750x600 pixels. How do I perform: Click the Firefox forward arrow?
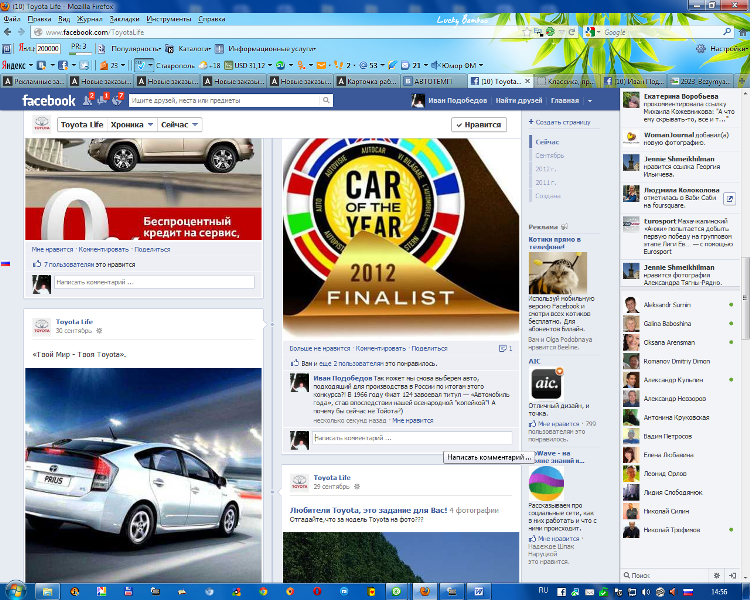pos(21,32)
